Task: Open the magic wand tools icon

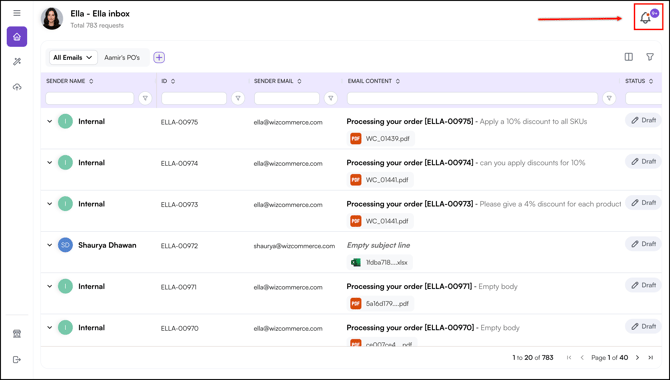Action: (17, 62)
